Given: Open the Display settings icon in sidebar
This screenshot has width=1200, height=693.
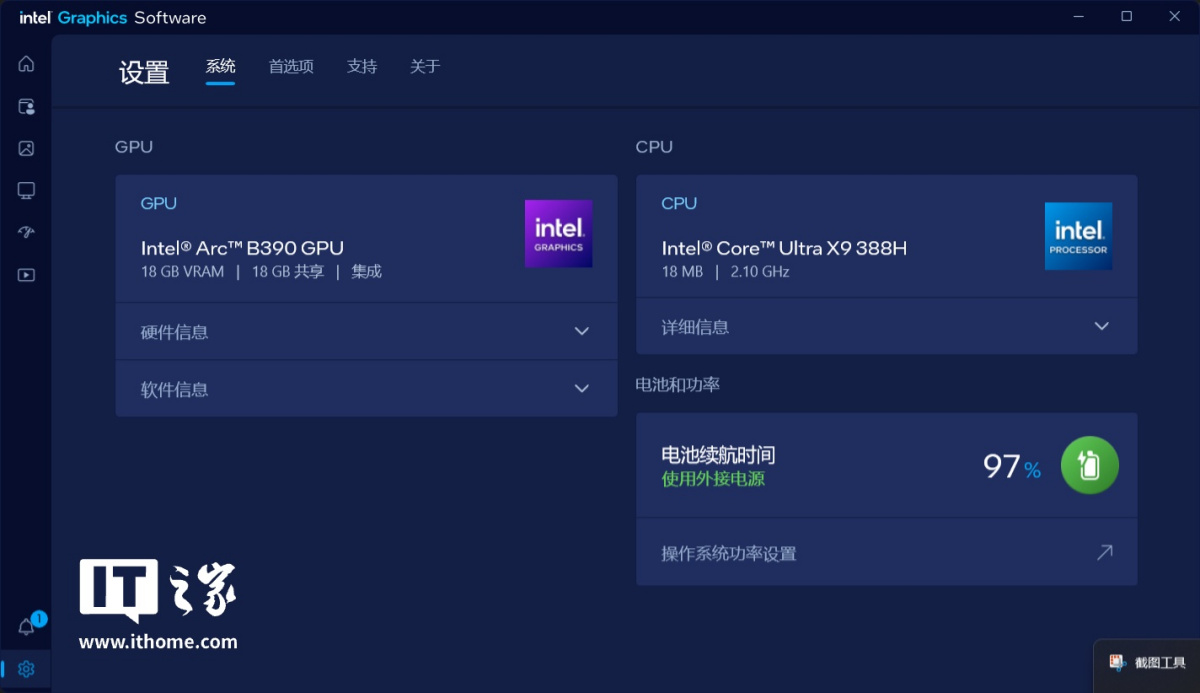Looking at the screenshot, I should coord(26,190).
